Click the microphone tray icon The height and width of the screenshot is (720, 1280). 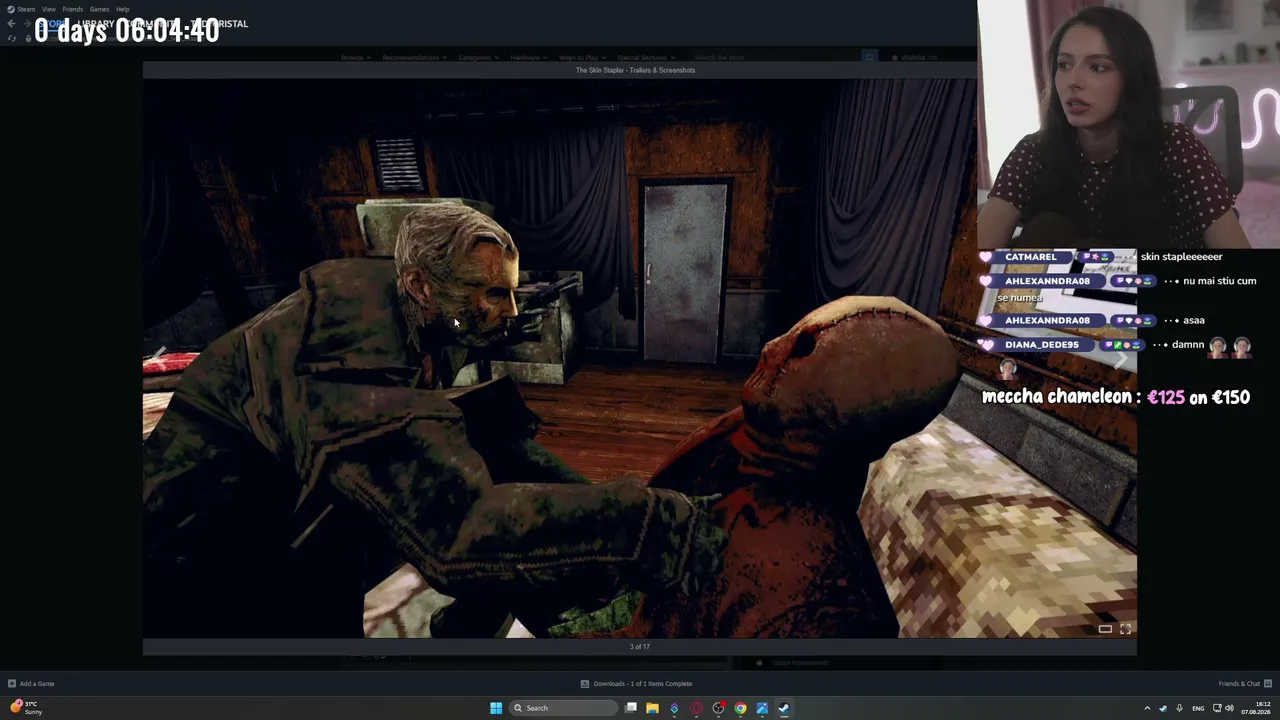[x=1179, y=709]
